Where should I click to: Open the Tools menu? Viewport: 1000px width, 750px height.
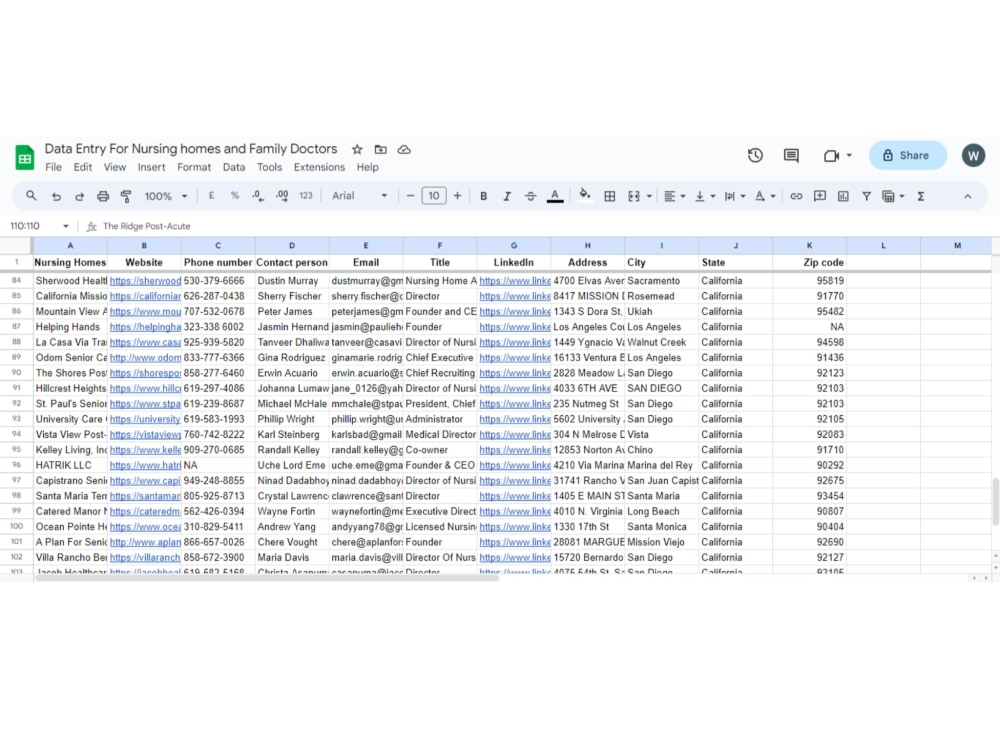pos(269,167)
